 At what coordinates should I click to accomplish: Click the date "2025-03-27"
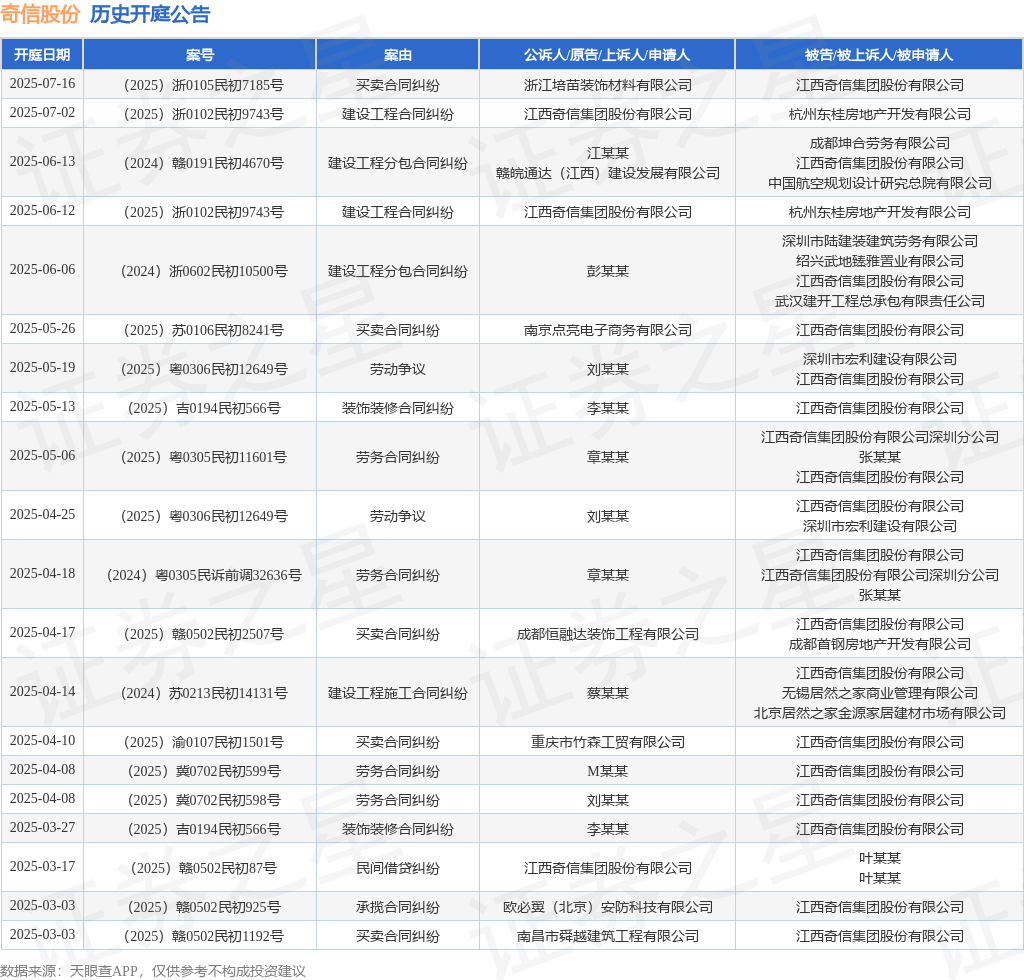[42, 827]
